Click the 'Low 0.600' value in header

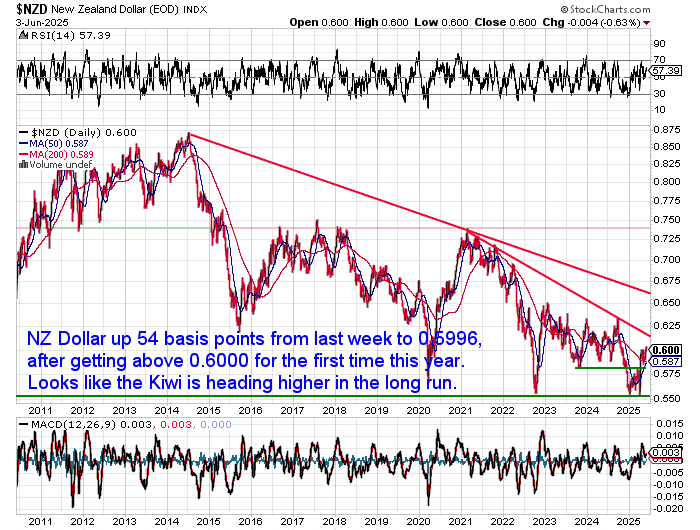click(x=441, y=22)
